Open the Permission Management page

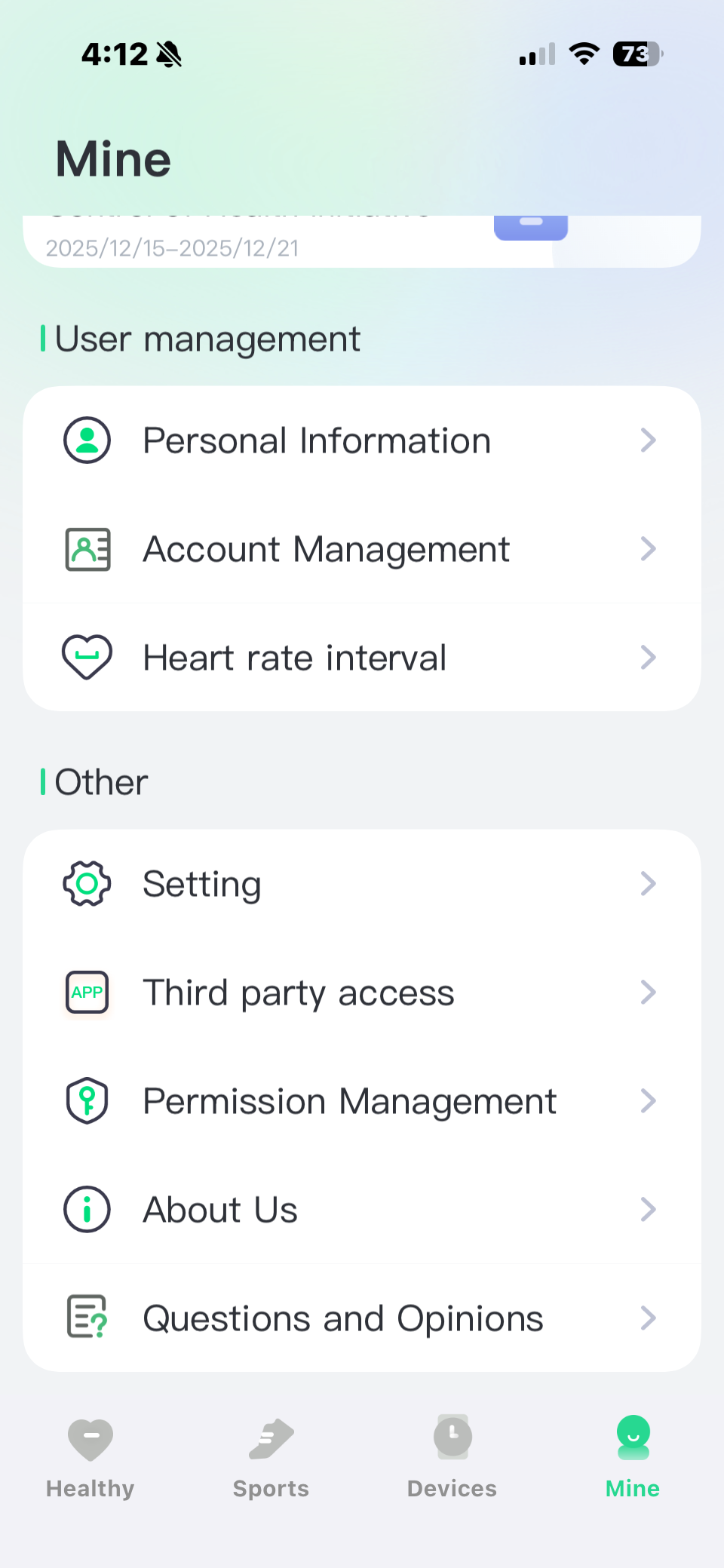coord(362,1101)
